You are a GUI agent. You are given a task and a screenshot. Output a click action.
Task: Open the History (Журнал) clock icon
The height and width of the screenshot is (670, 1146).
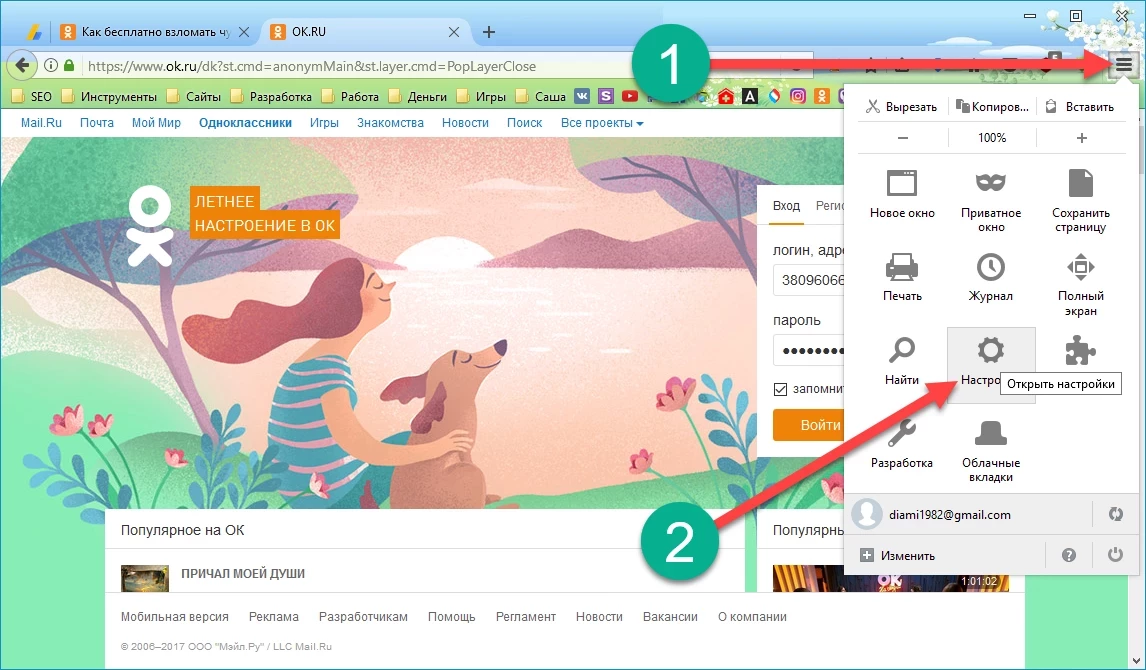point(990,268)
